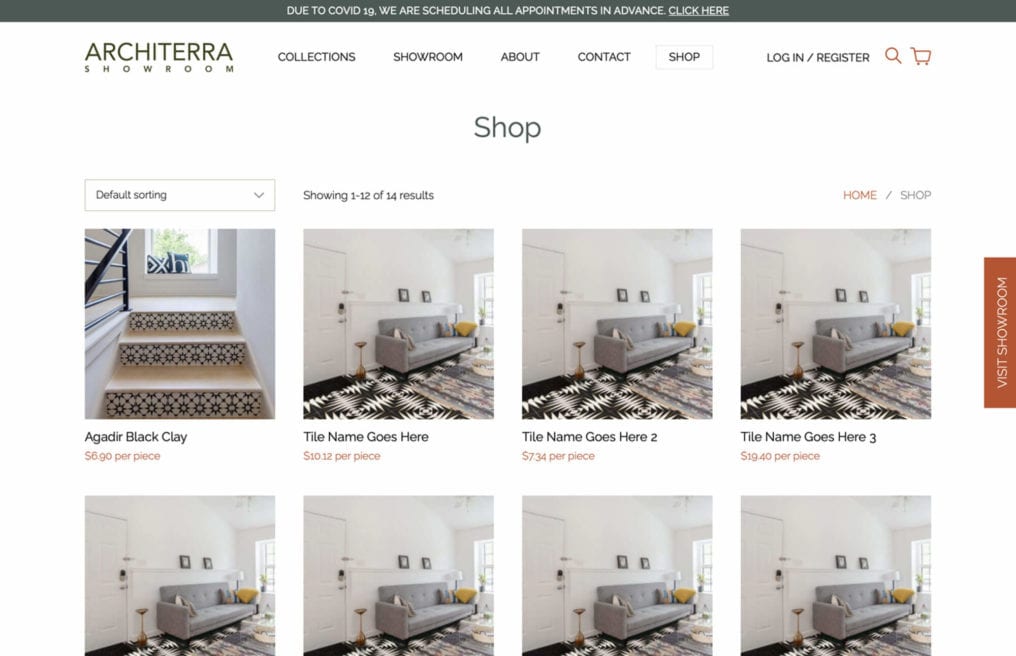The width and height of the screenshot is (1016, 656).
Task: Click the Visit Showroom side tab
Action: point(1000,333)
